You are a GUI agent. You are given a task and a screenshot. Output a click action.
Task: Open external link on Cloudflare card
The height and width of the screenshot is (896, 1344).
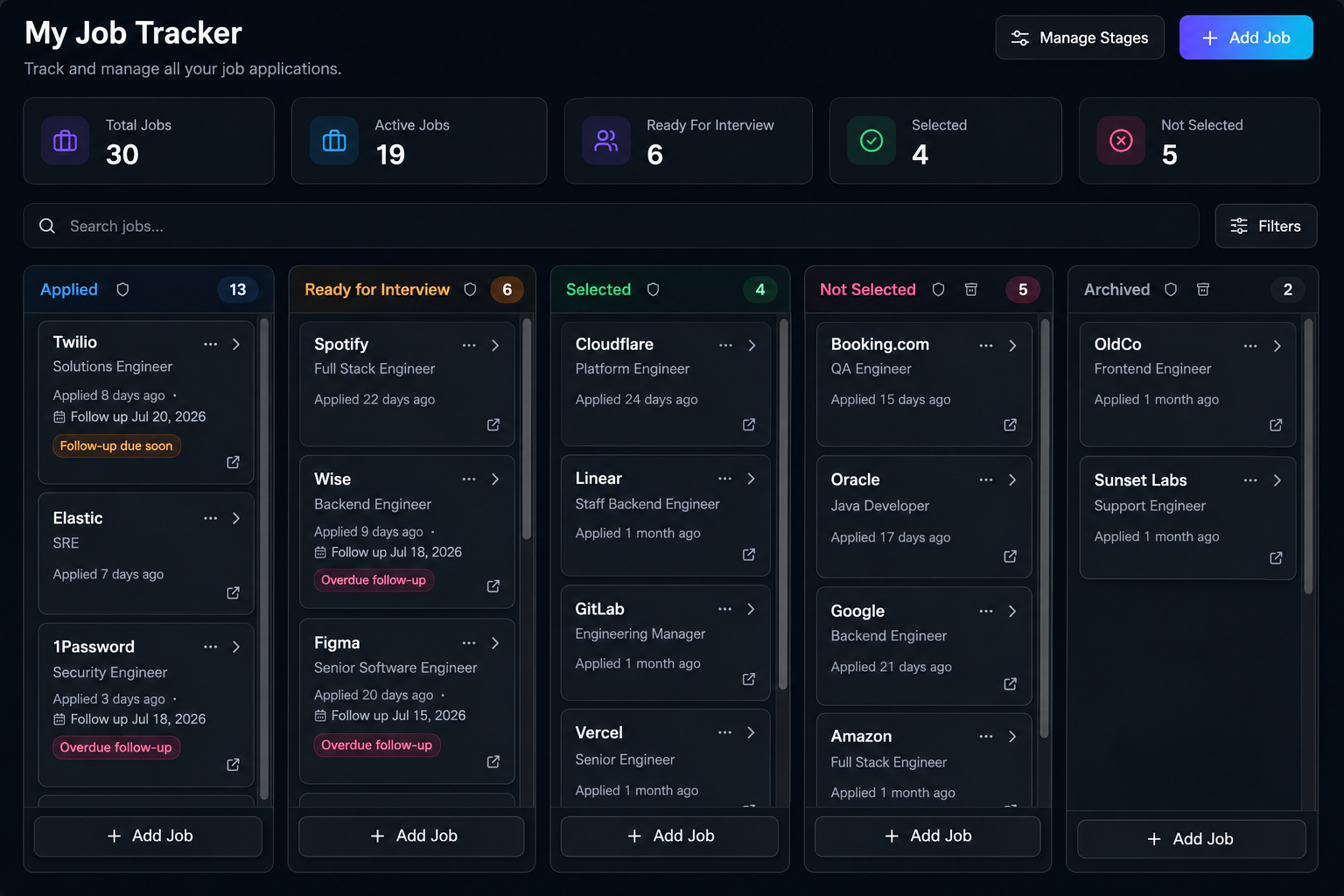coord(749,424)
